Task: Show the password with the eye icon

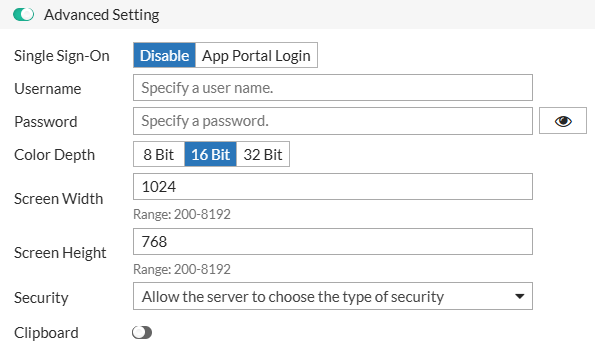Action: tap(563, 121)
